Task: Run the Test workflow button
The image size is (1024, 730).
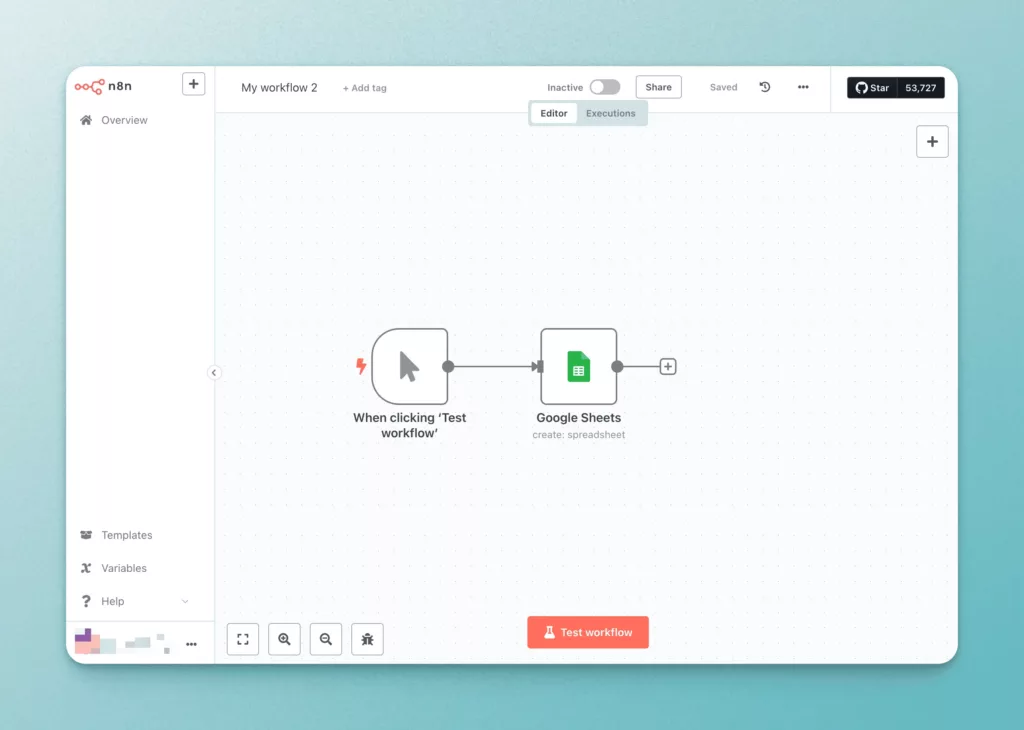Action: click(x=588, y=632)
